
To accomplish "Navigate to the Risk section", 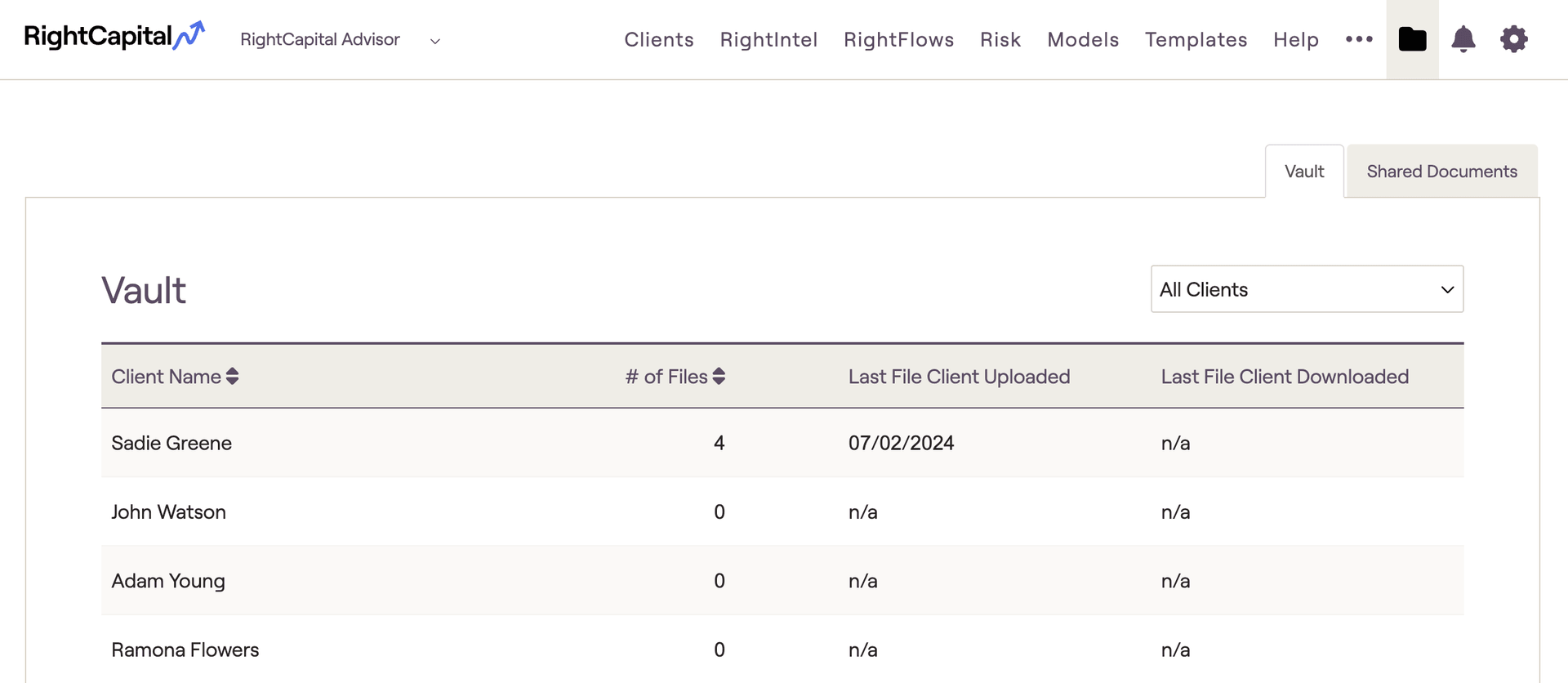I will 1000,40.
